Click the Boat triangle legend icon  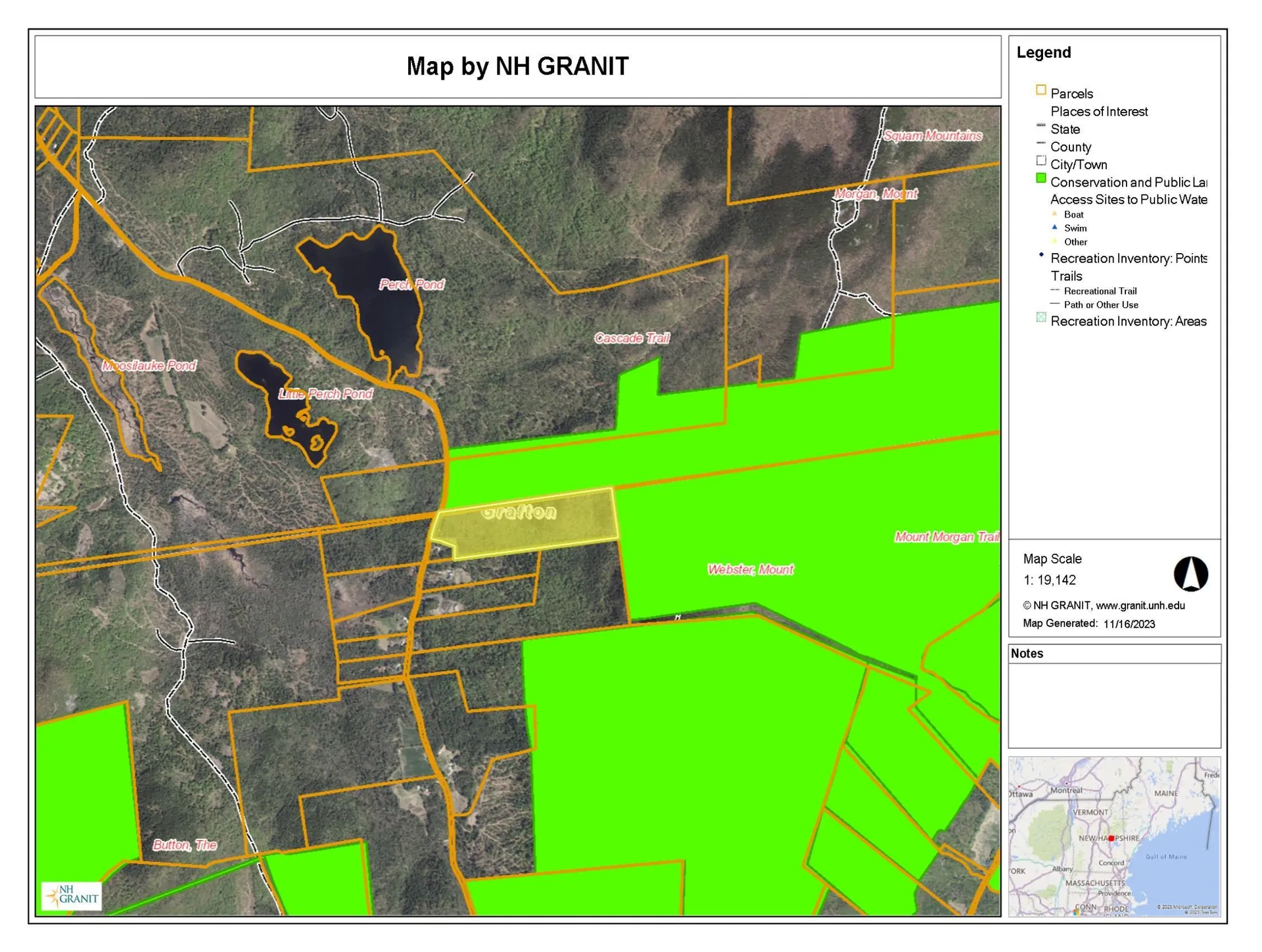coord(1054,214)
